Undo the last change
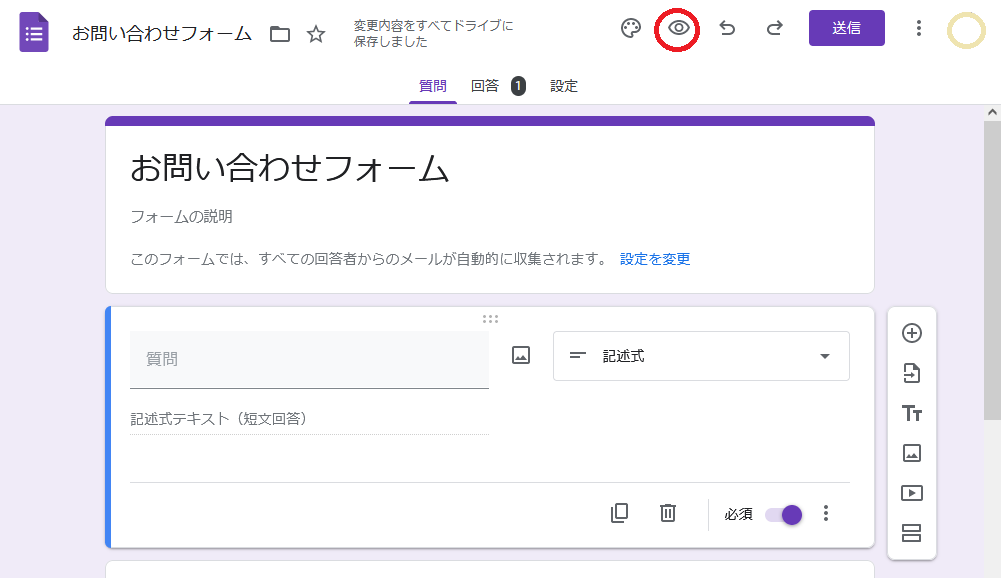The width and height of the screenshot is (1001, 578). click(727, 28)
